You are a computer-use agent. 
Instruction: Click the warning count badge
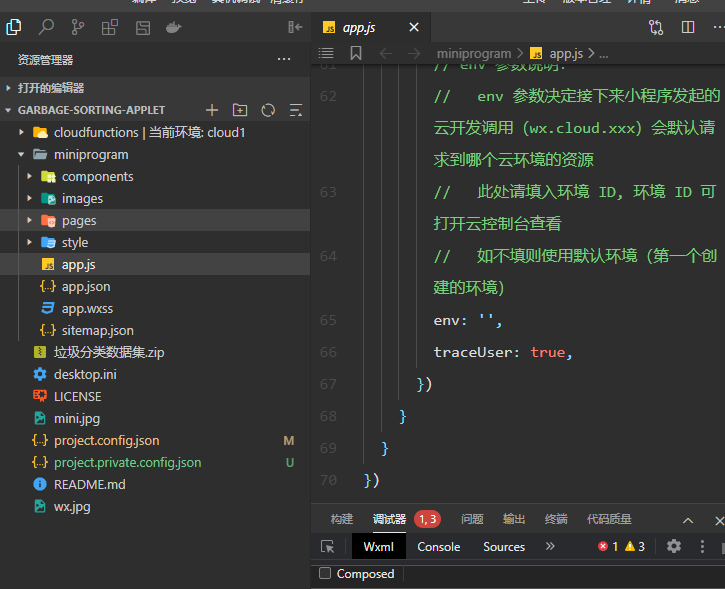click(635, 546)
